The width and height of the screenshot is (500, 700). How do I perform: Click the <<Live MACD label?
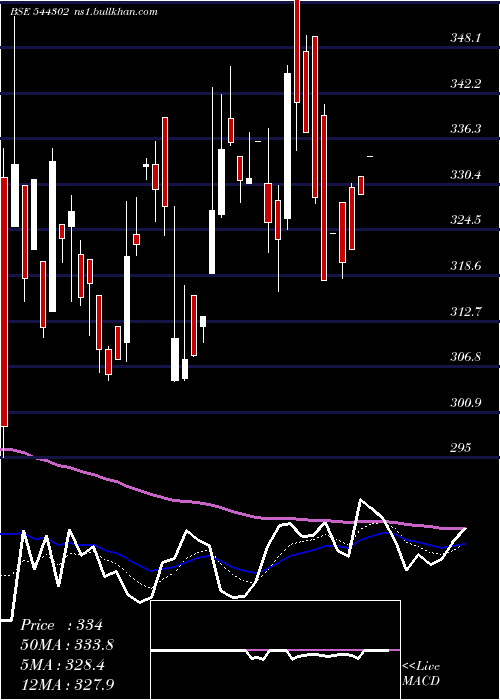tap(421, 674)
